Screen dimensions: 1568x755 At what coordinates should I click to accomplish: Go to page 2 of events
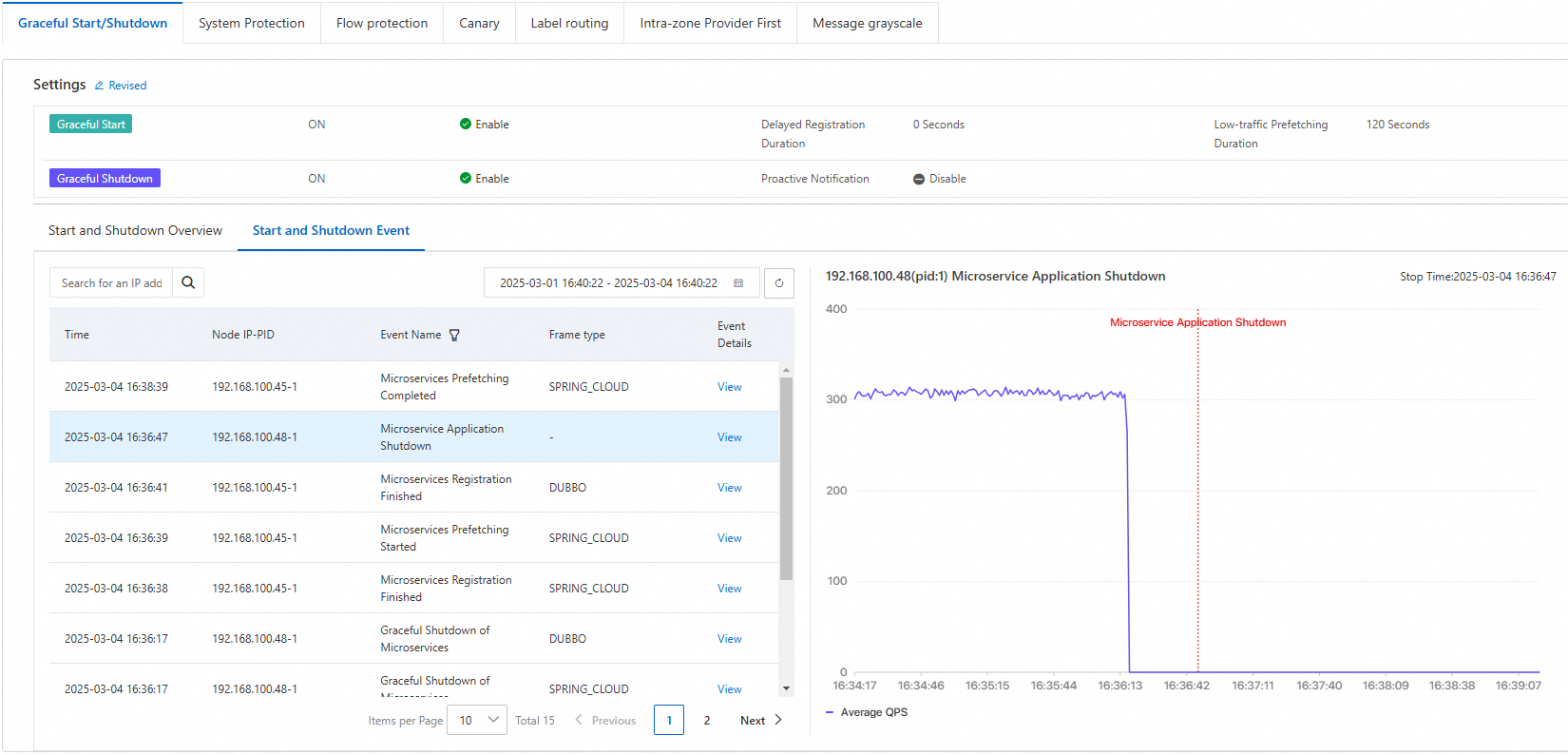pyautogui.click(x=707, y=720)
